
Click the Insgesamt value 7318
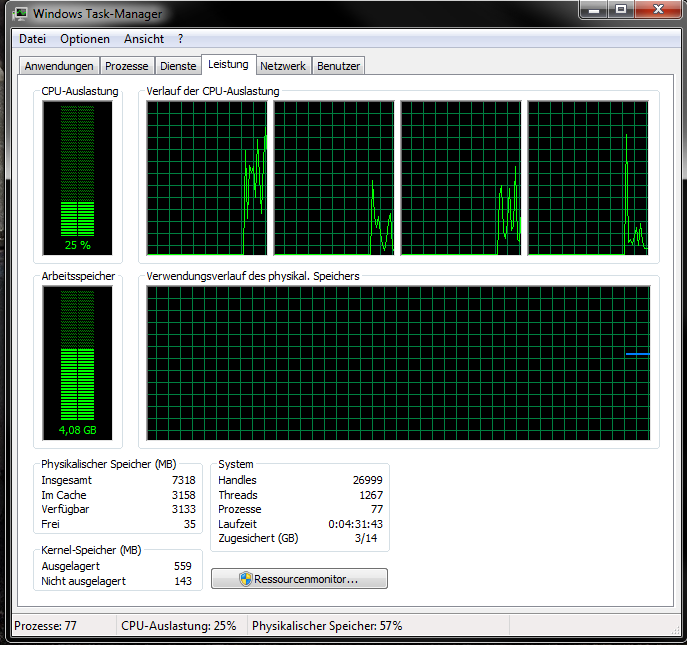click(x=184, y=480)
